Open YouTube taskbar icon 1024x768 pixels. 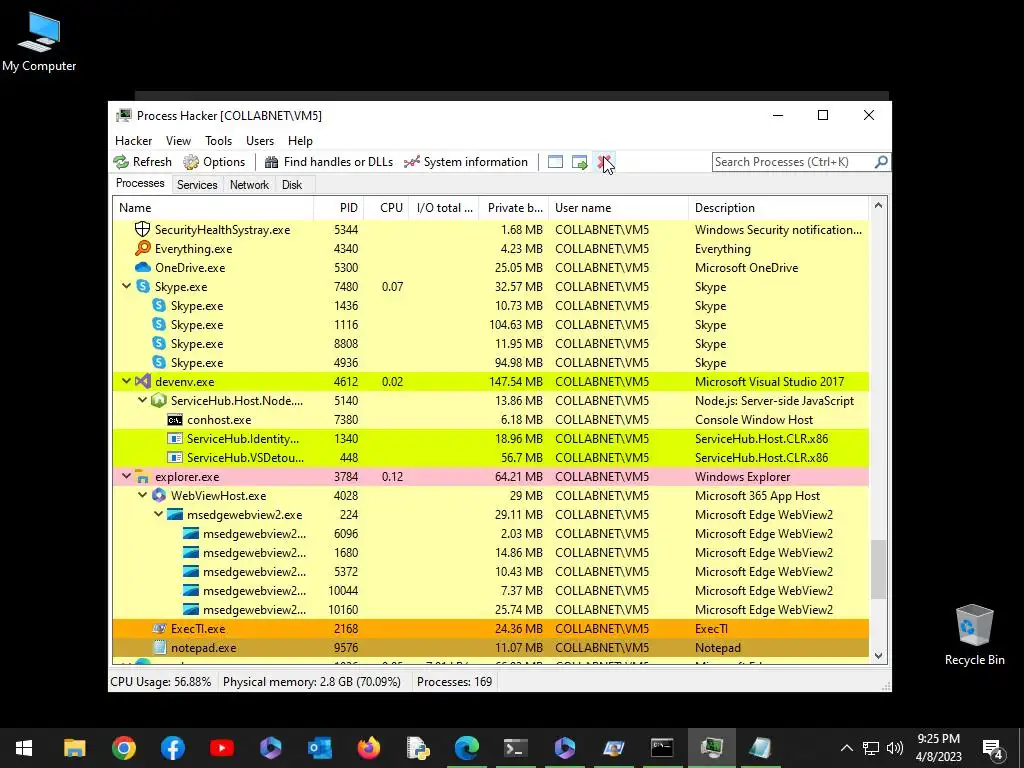pos(222,748)
